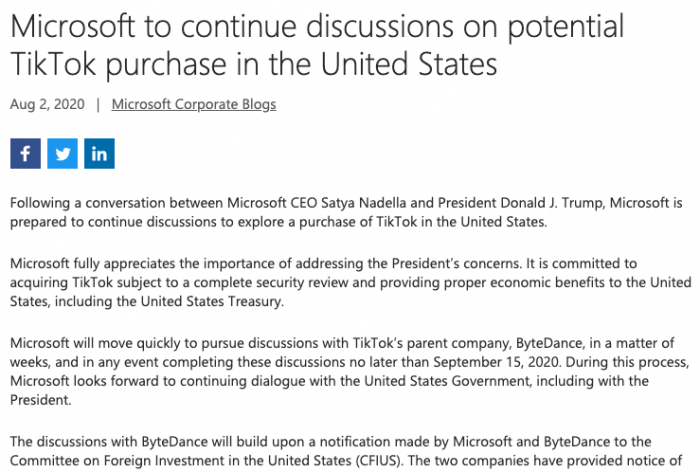Click the separator bar after the date
This screenshot has width=700, height=472.
pyautogui.click(x=98, y=104)
